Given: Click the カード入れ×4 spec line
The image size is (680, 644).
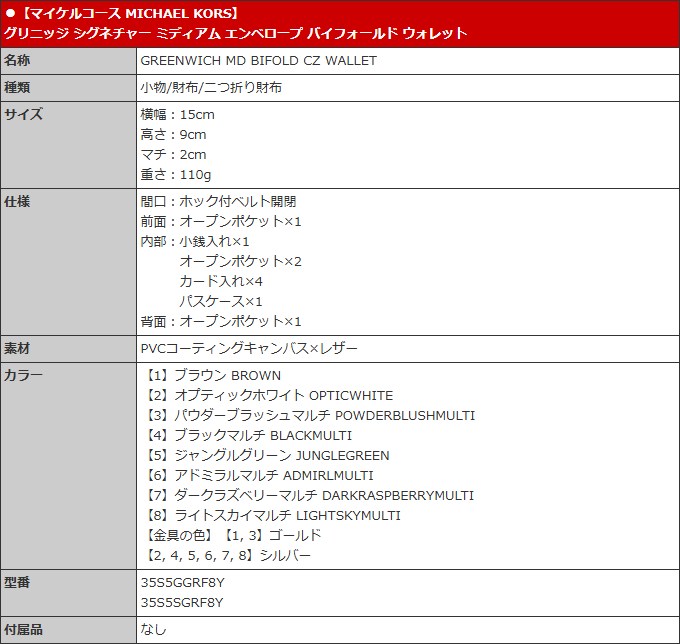Looking at the screenshot, I should coord(220,281).
